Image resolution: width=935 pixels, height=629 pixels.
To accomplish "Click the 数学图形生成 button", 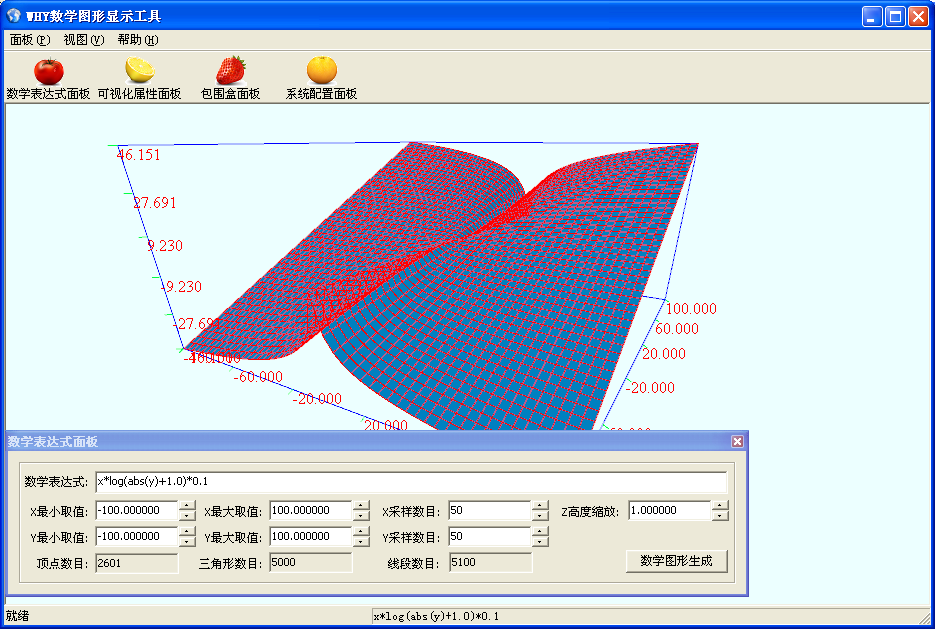I will (x=676, y=561).
